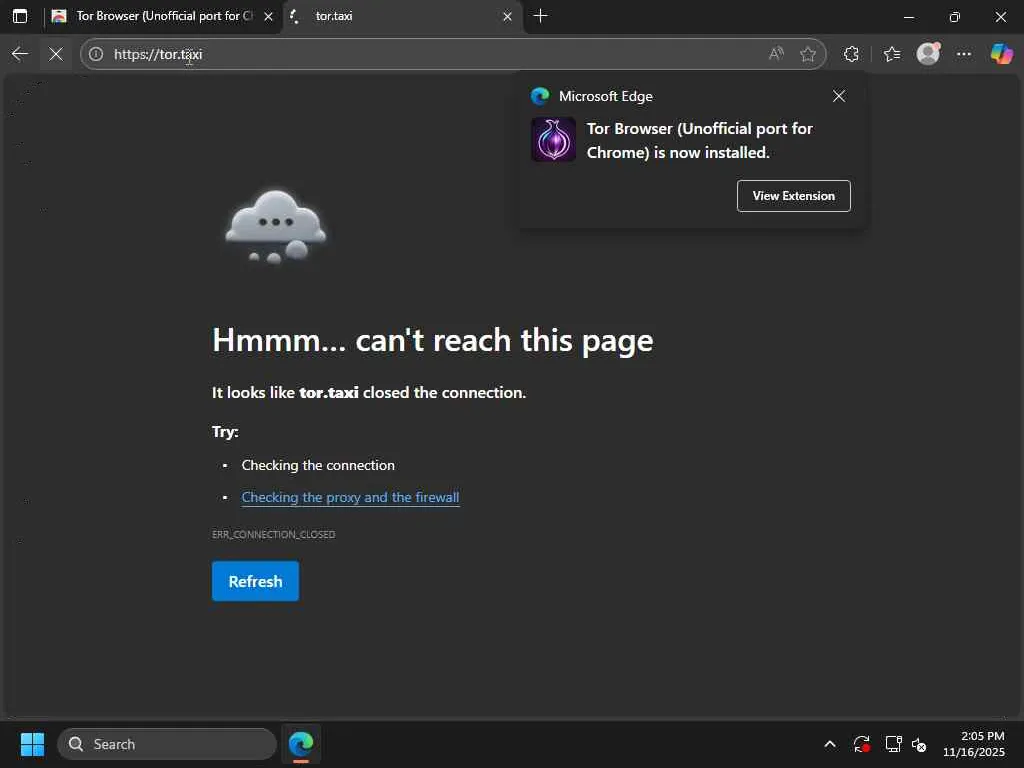1024x768 pixels.
Task: Launch Copilot from the toolbar
Action: [x=1001, y=54]
